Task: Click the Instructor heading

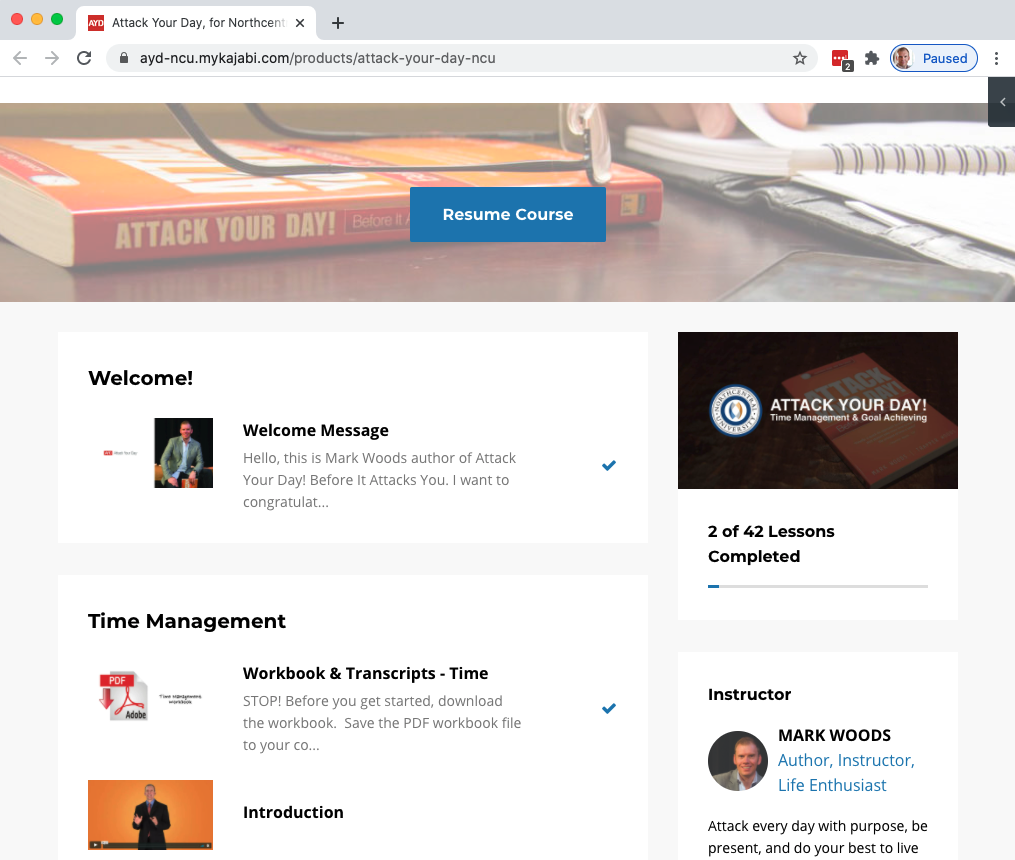Action: coord(749,694)
